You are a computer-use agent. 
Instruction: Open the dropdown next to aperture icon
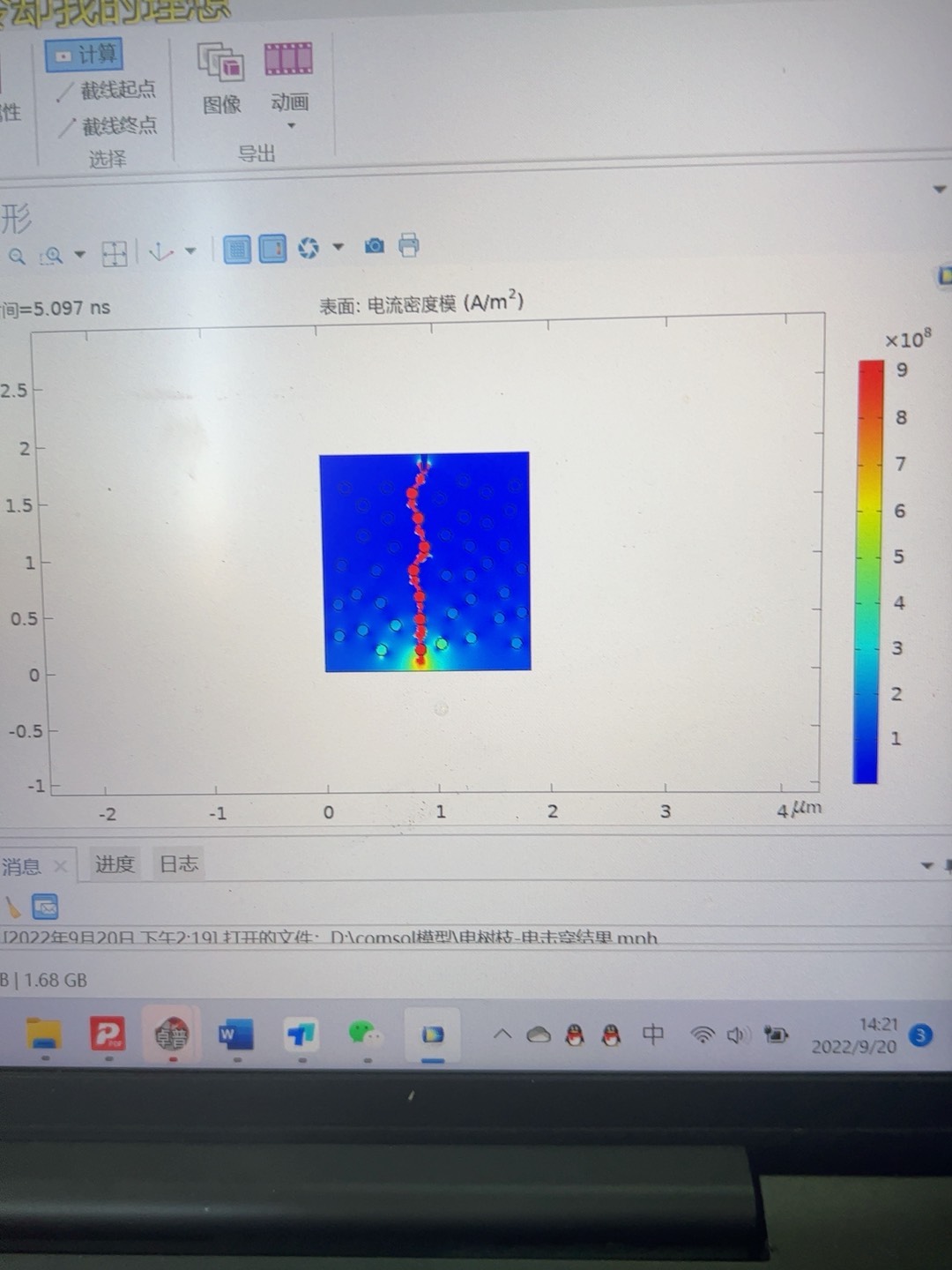[338, 247]
